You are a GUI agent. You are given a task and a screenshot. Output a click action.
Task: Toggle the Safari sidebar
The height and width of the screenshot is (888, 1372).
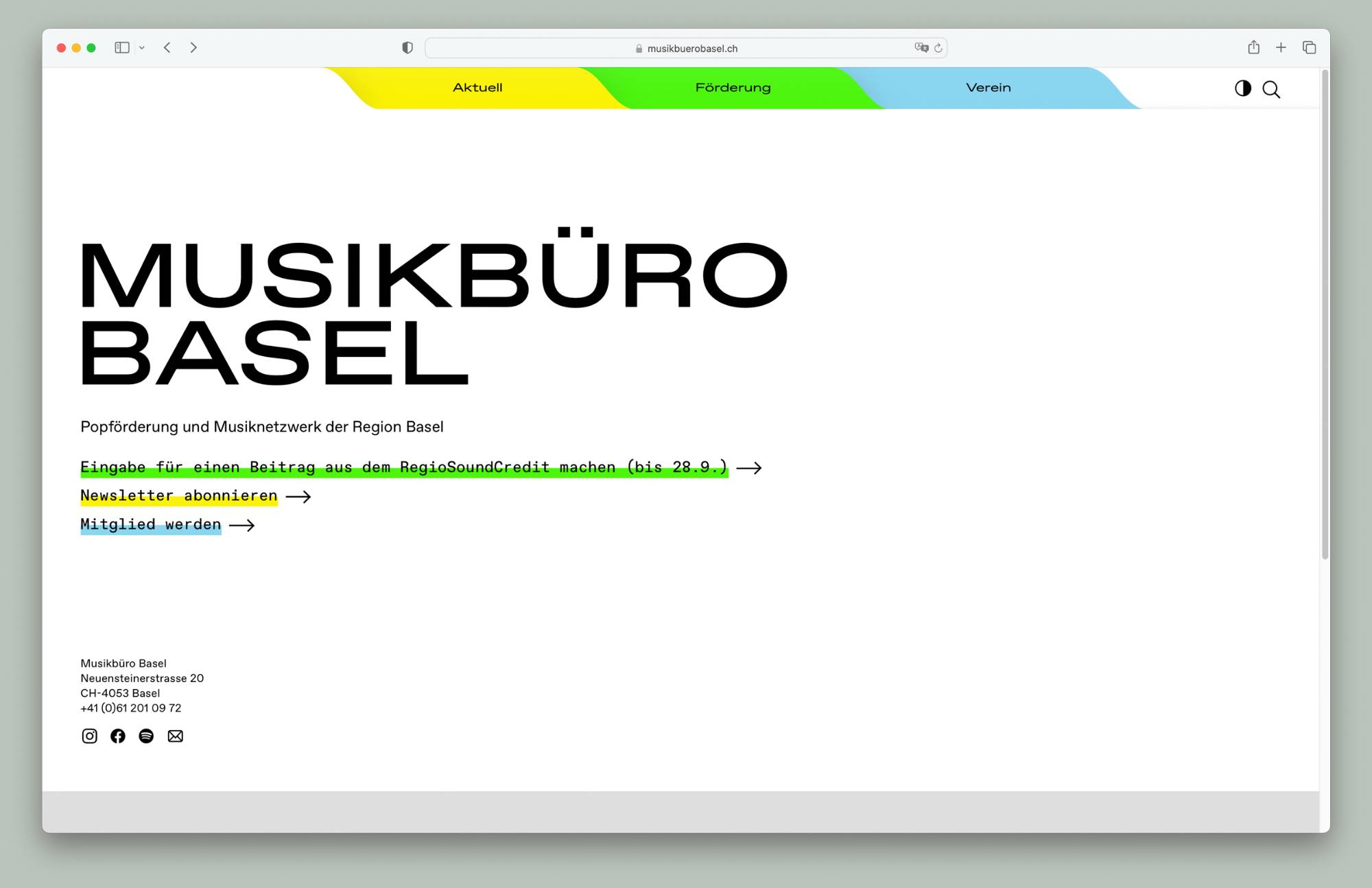122,47
